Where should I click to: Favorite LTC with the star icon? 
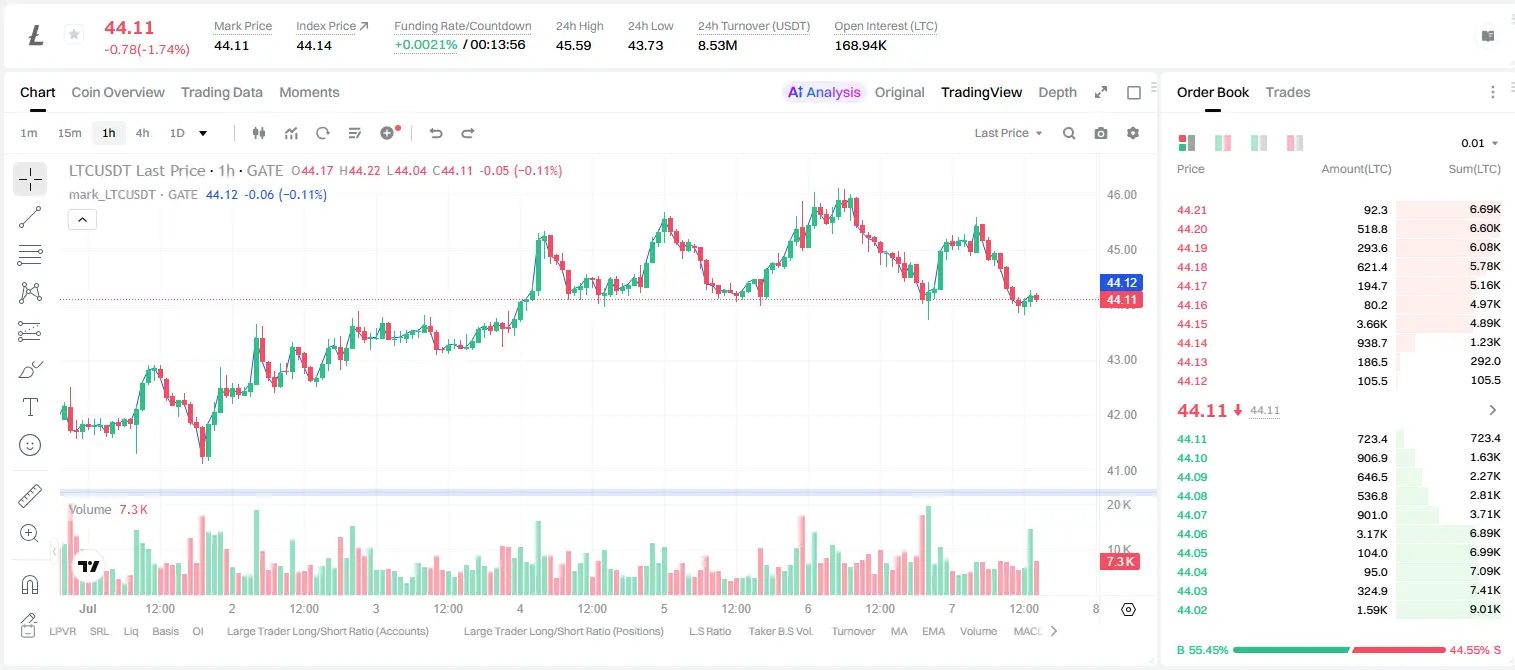tap(73, 35)
